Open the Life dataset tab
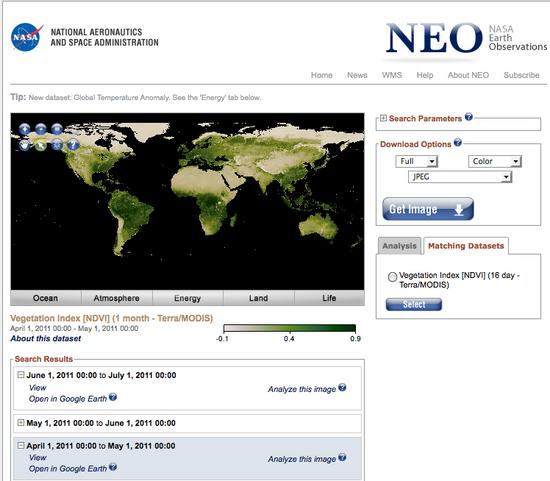The image size is (550, 481). coord(329,298)
